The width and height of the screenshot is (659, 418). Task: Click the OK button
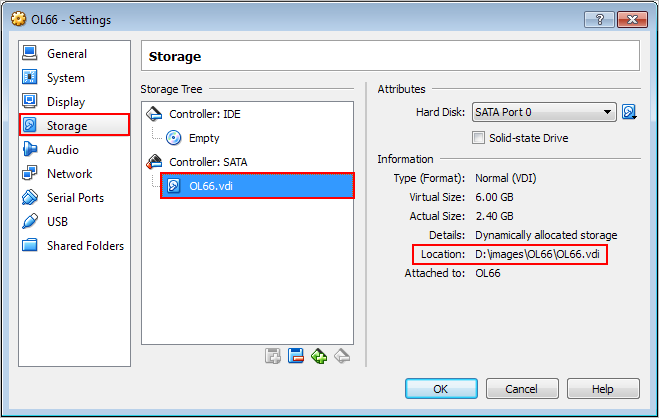click(441, 389)
